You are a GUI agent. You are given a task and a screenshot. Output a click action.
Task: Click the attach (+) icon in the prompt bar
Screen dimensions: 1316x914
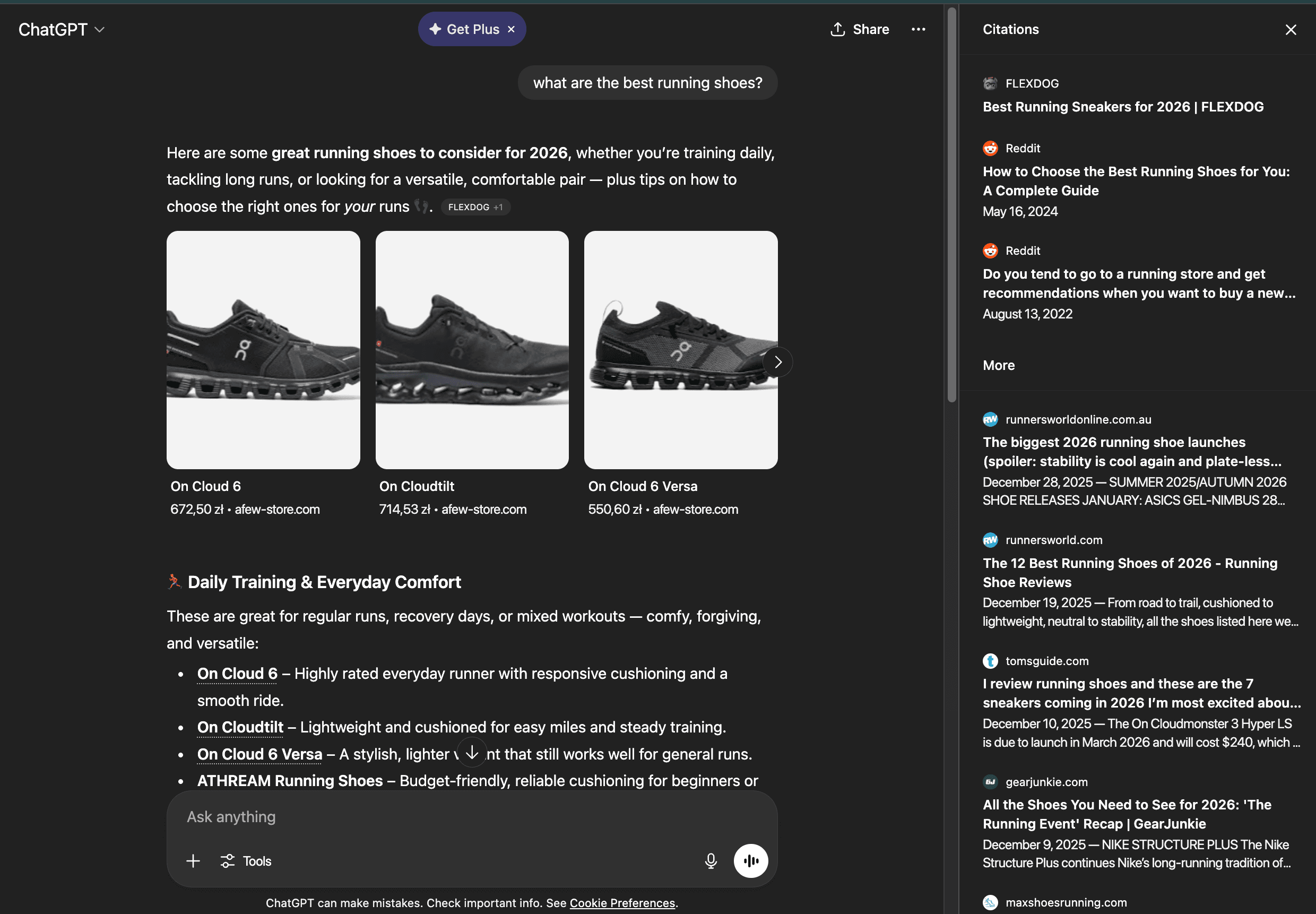point(193,861)
